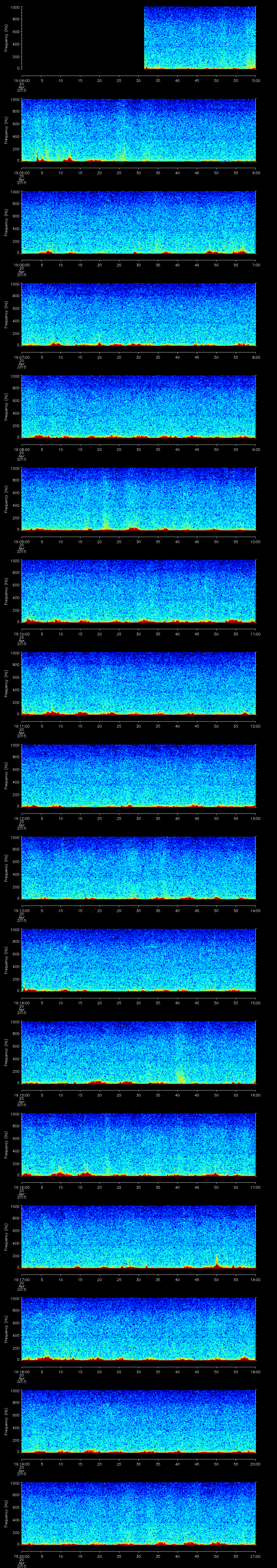
Task: Click the 8:00 end time label
Action: (x=256, y=357)
